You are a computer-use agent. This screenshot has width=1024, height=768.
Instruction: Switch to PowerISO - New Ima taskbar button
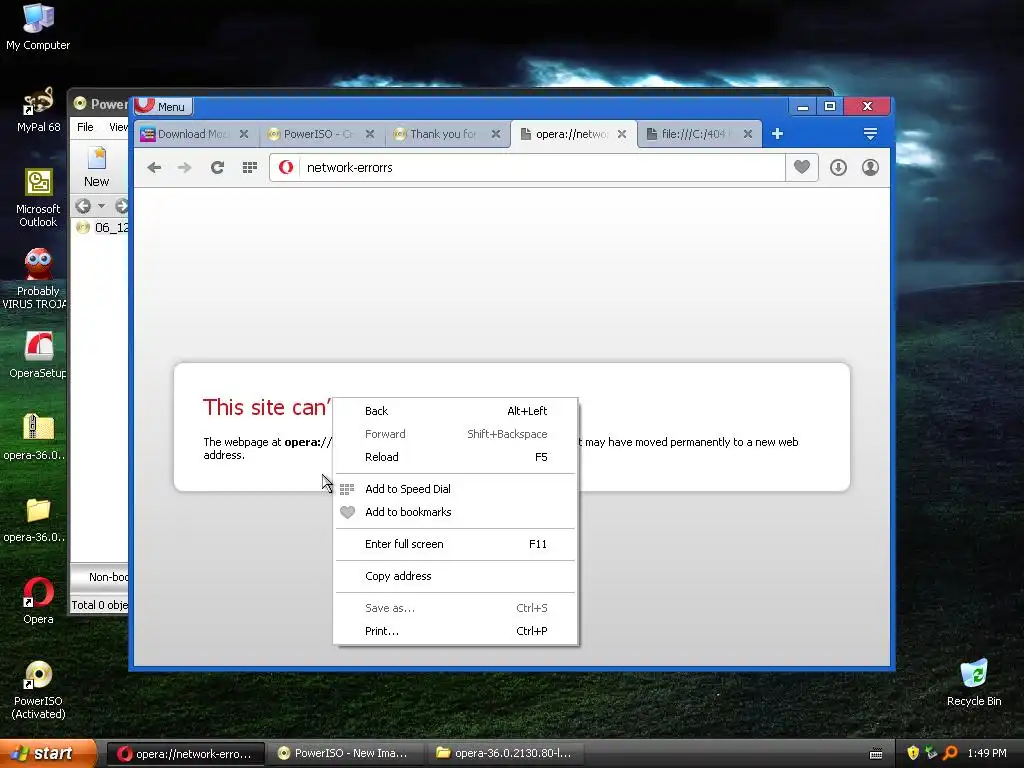coord(345,754)
